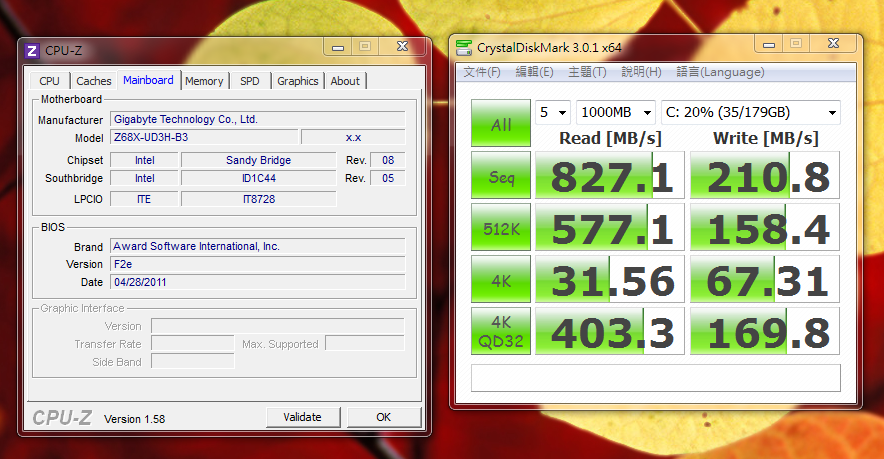This screenshot has height=459, width=884.
Task: Select the Mainboard tab
Action: pyautogui.click(x=148, y=80)
